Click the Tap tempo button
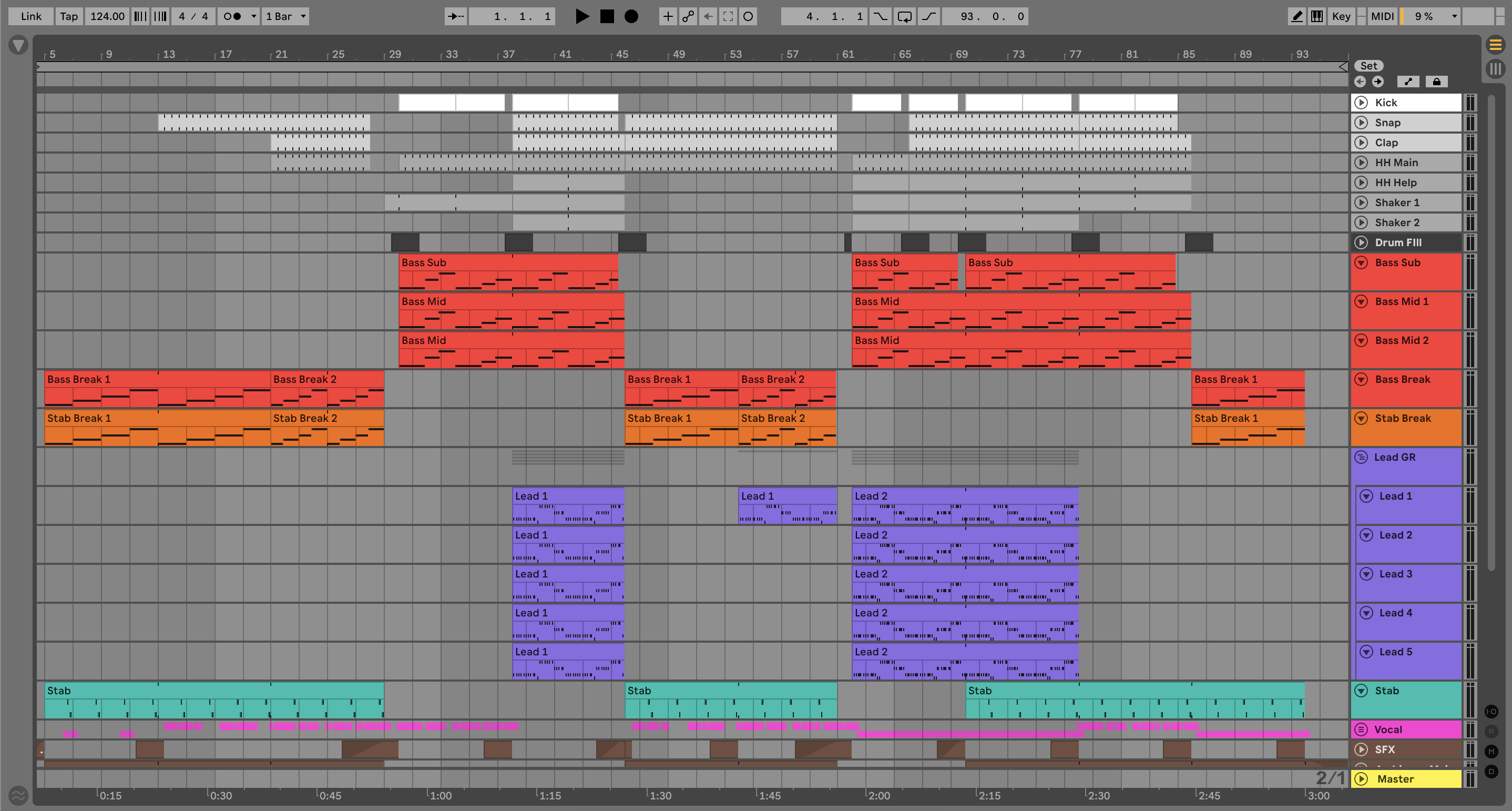The height and width of the screenshot is (811, 1512). pos(69,16)
